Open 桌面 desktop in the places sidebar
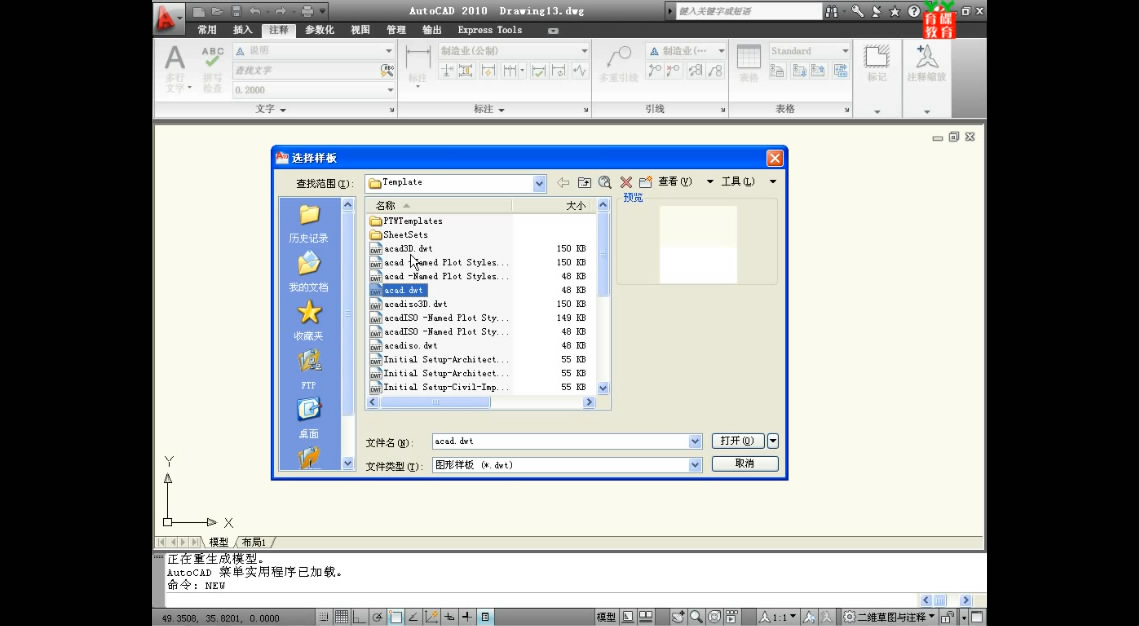The width and height of the screenshot is (1139, 626). click(309, 418)
